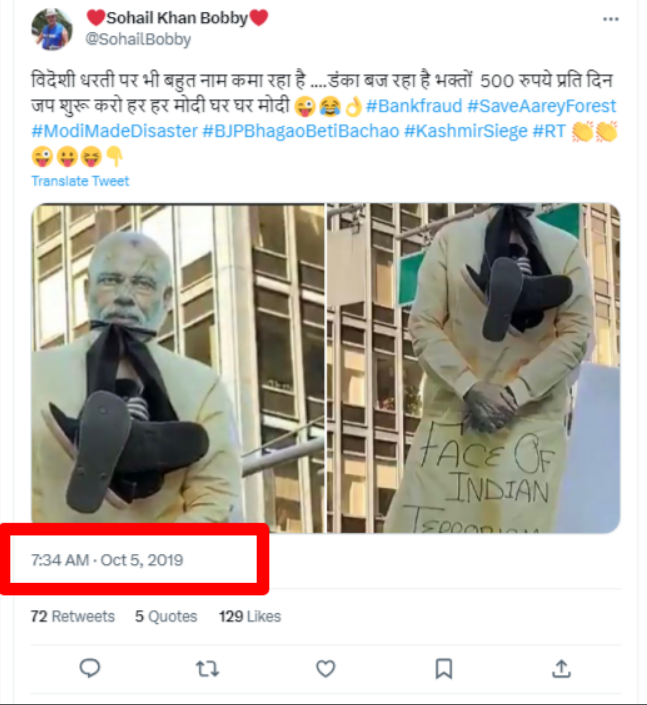
Task: Click the 7:34 AM Oct 5, 2019 timestamp
Action: (x=107, y=561)
